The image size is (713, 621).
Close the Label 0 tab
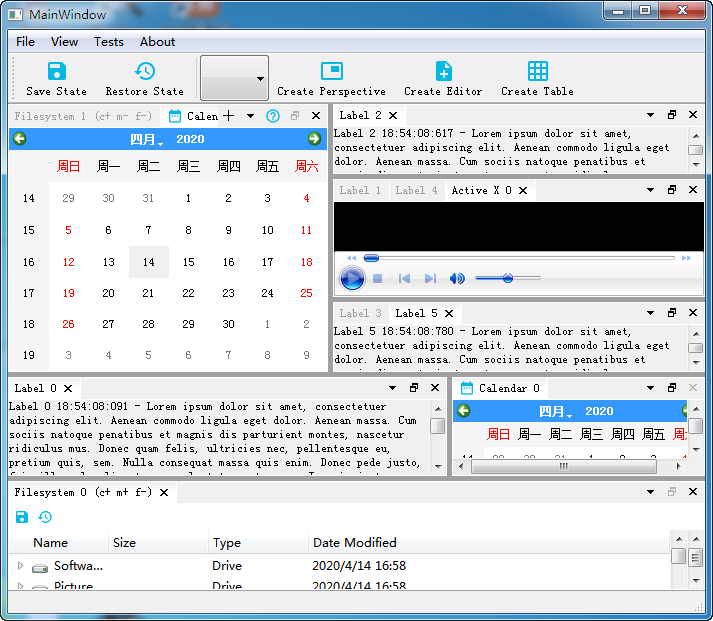68,388
